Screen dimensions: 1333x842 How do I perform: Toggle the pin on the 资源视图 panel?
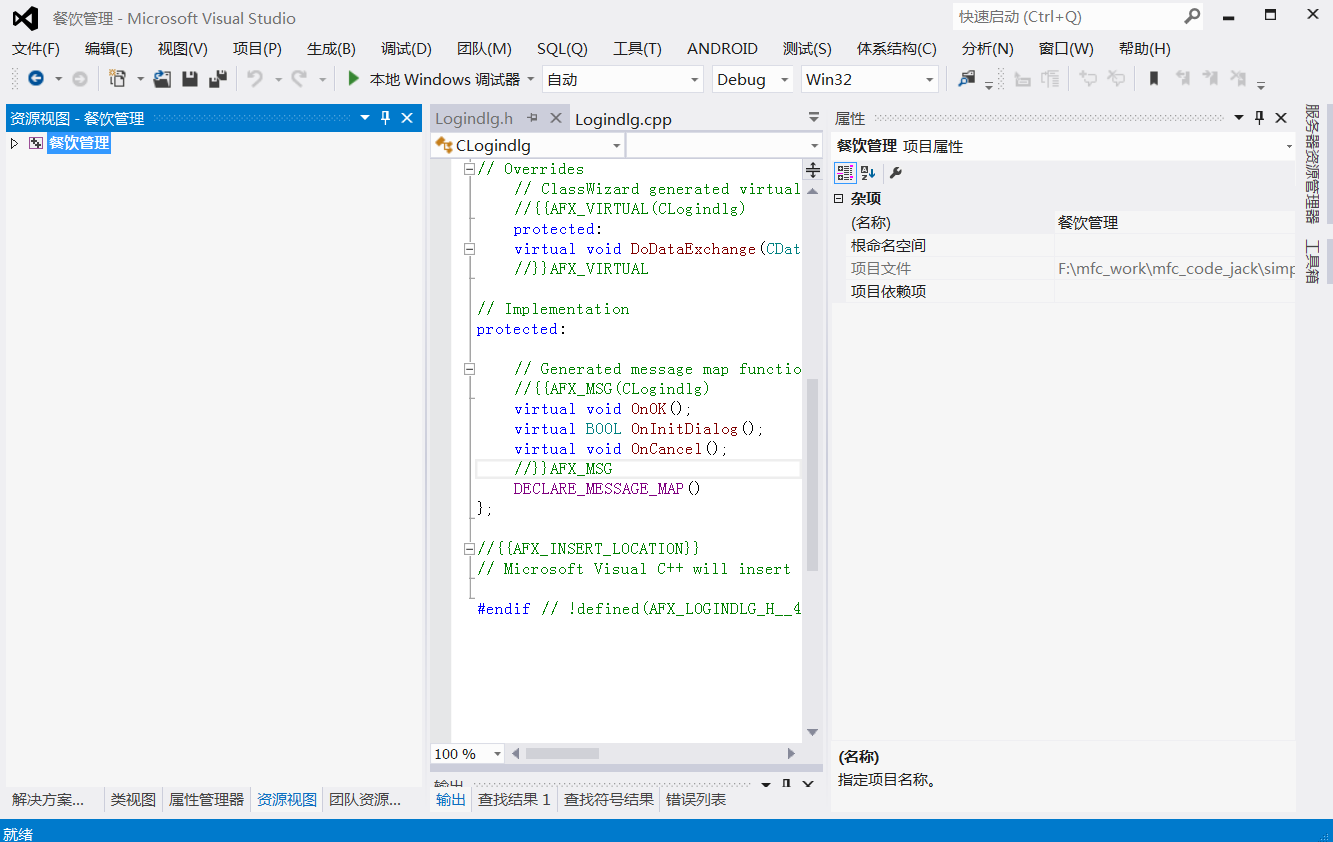(385, 117)
